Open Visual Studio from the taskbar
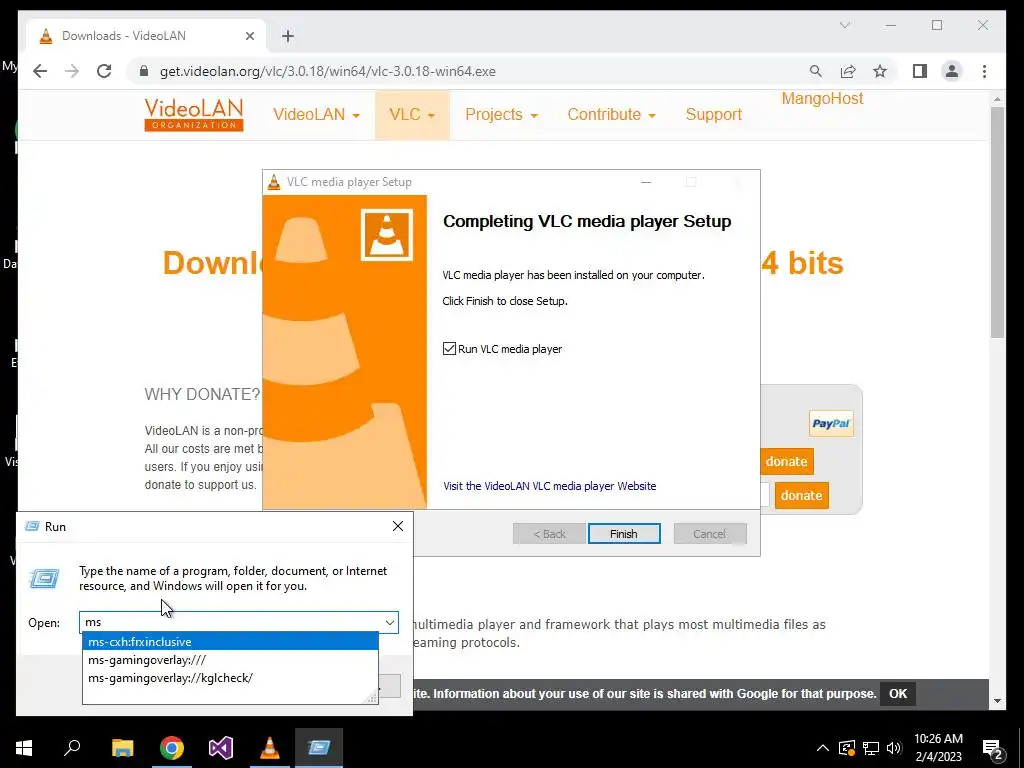Screen dimensions: 1024x768 [x=221, y=748]
